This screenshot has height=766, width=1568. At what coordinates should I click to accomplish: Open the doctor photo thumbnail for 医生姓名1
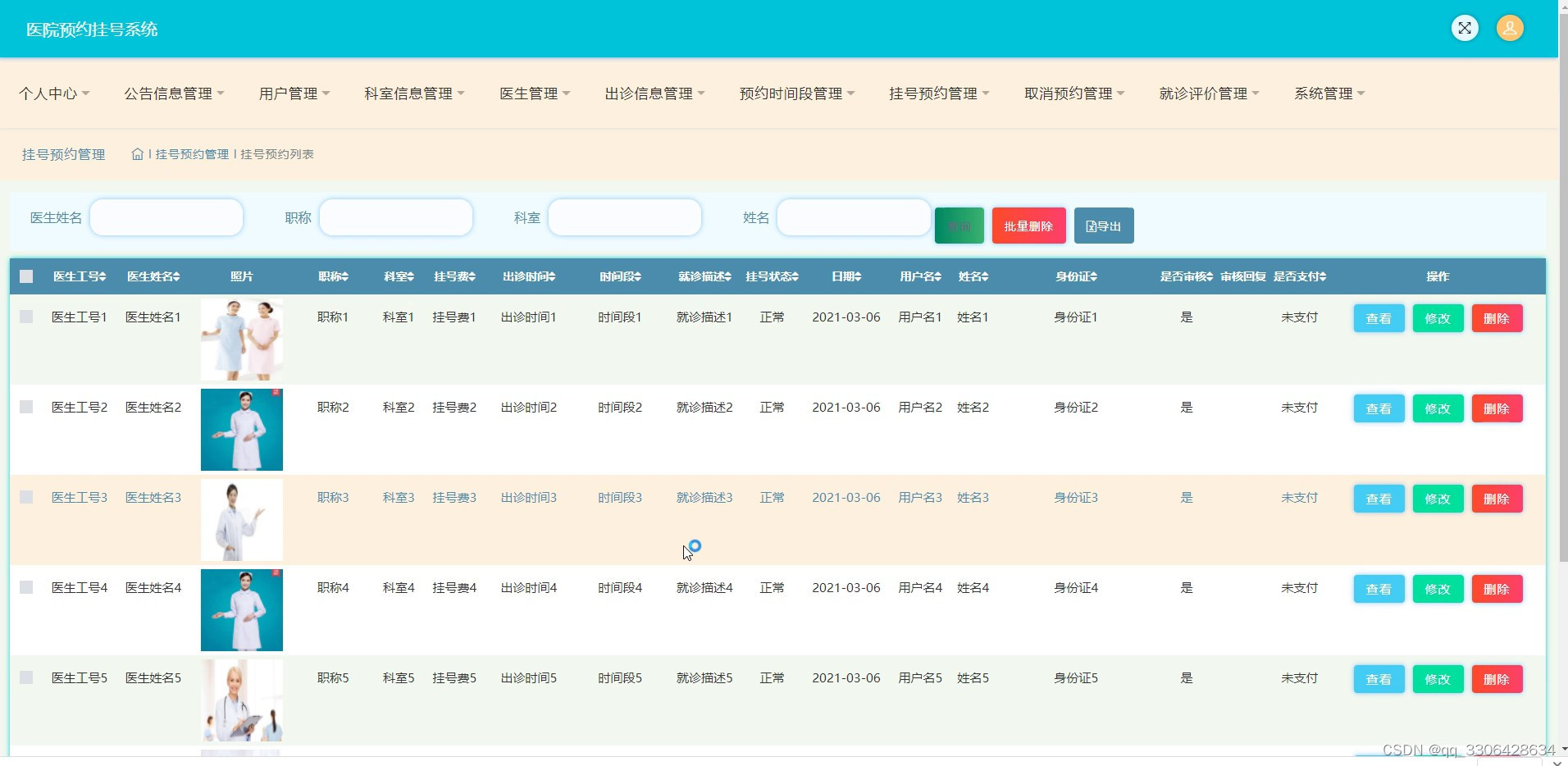point(242,340)
